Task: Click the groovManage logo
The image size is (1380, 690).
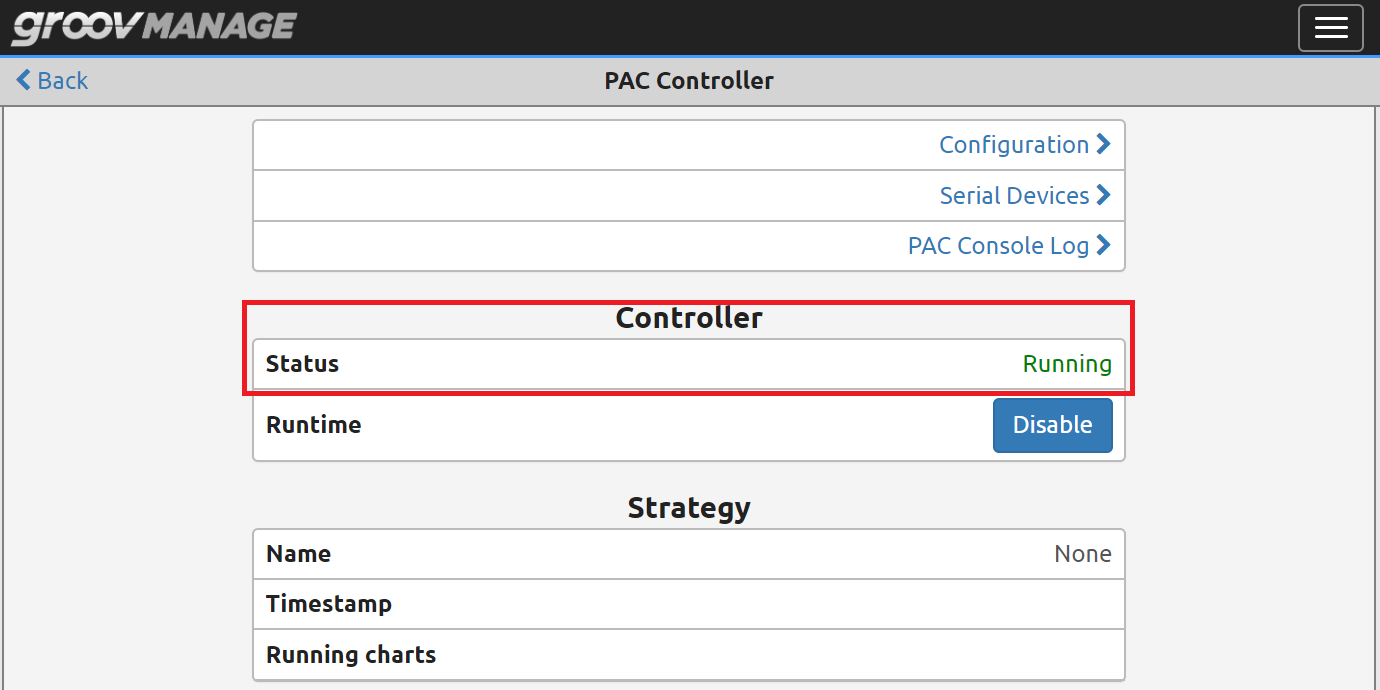Action: coord(152,27)
